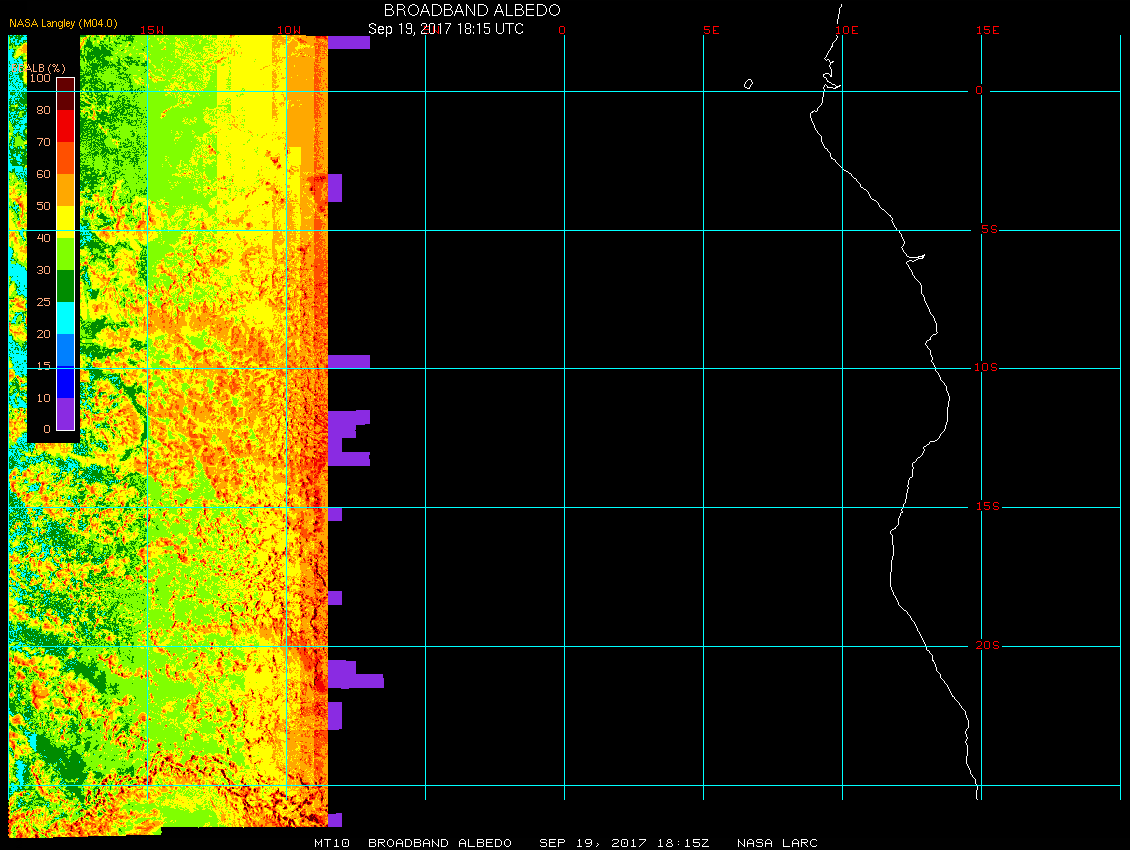Screen dimensions: 1130x850
Task: Choose the orange 50–60% legend swatch
Action: 65,190
